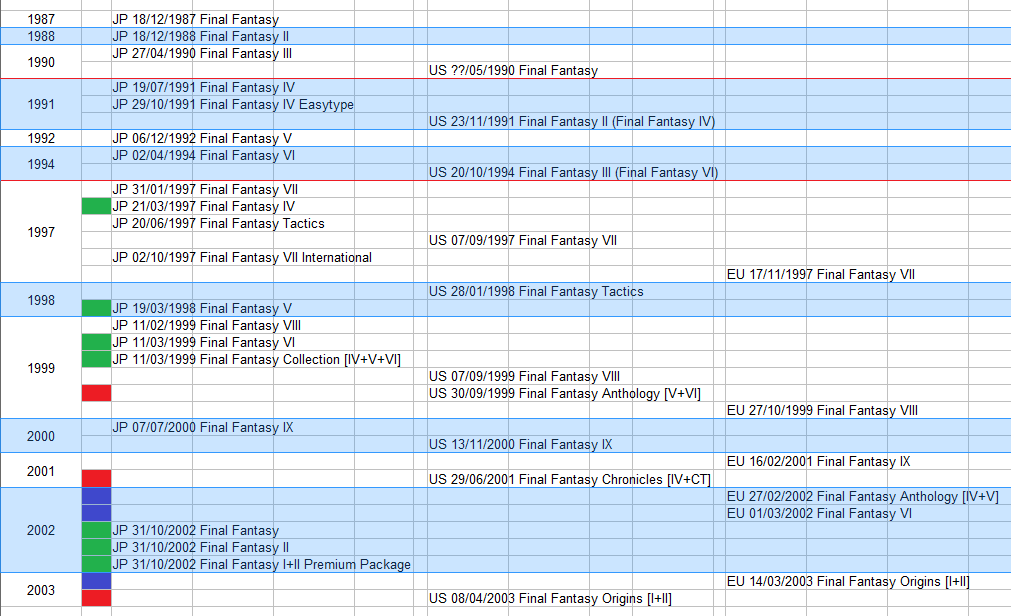Click cell JP 31/10/2002 Final Fantasy II

[201, 547]
